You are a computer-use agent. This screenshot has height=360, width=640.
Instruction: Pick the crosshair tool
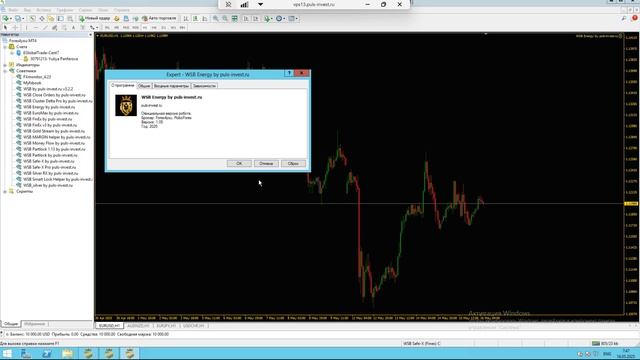tap(15, 27)
